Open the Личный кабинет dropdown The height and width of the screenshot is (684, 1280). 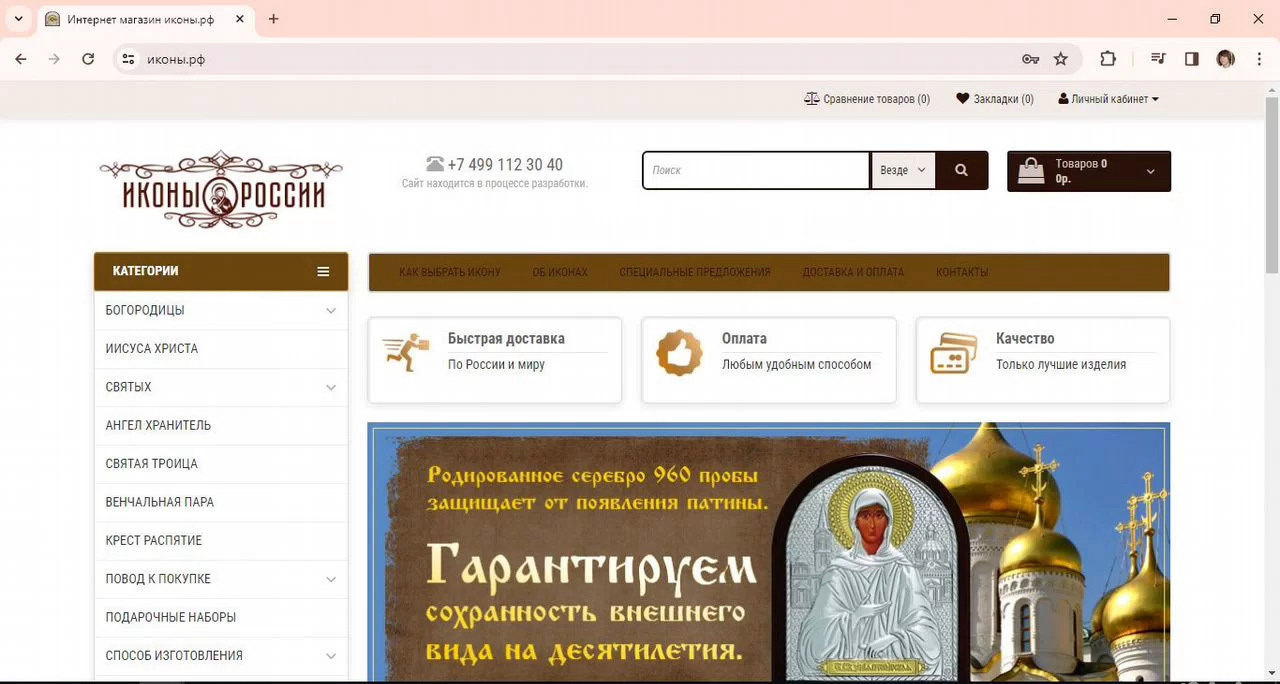coord(1109,99)
